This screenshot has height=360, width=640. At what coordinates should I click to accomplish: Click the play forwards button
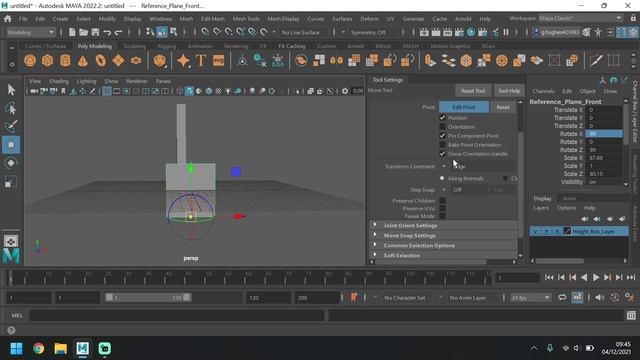(596, 278)
